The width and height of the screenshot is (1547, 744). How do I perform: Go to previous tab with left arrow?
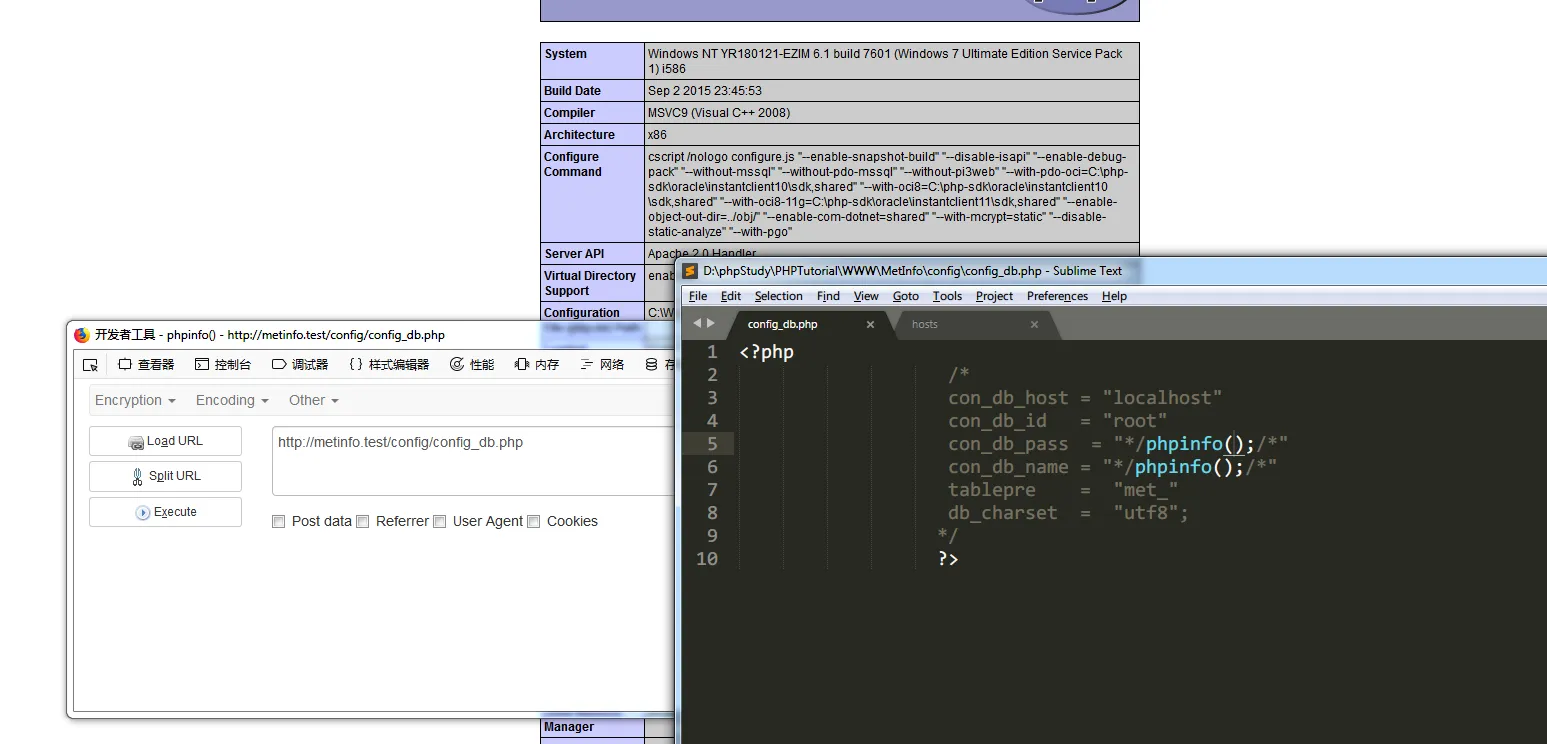[697, 323]
